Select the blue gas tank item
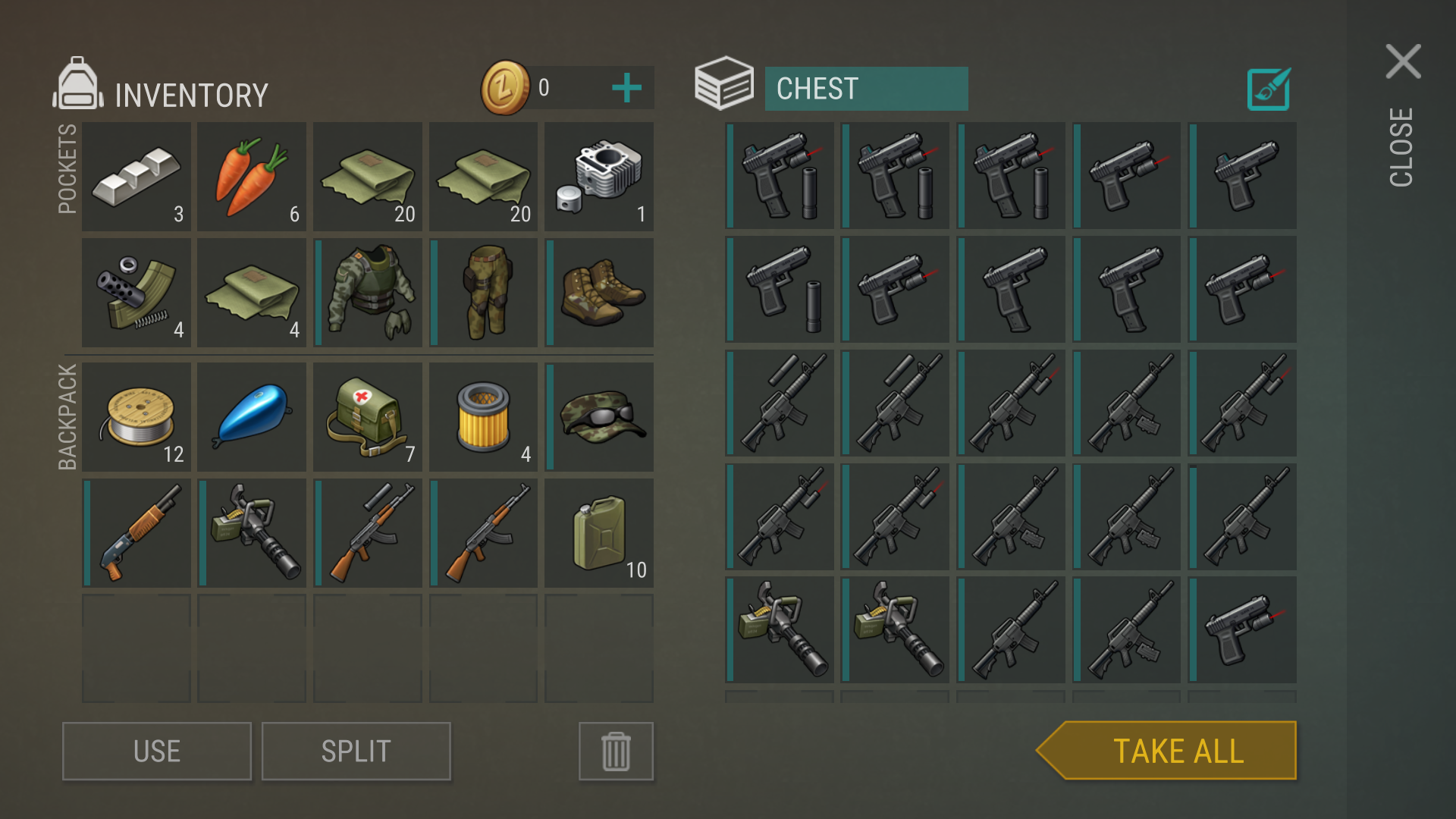Image resolution: width=1456 pixels, height=819 pixels. coord(252,416)
